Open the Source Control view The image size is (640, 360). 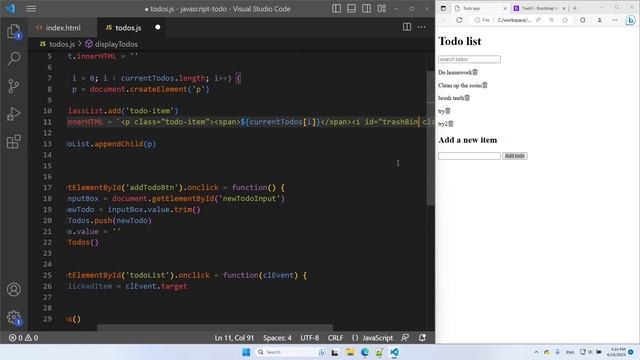click(13, 86)
